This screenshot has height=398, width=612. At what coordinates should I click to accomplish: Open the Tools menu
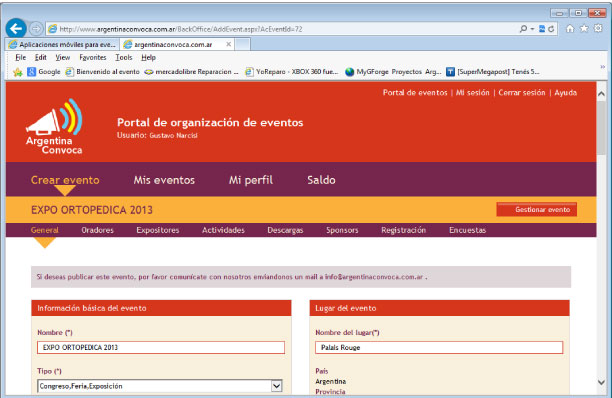pyautogui.click(x=124, y=57)
